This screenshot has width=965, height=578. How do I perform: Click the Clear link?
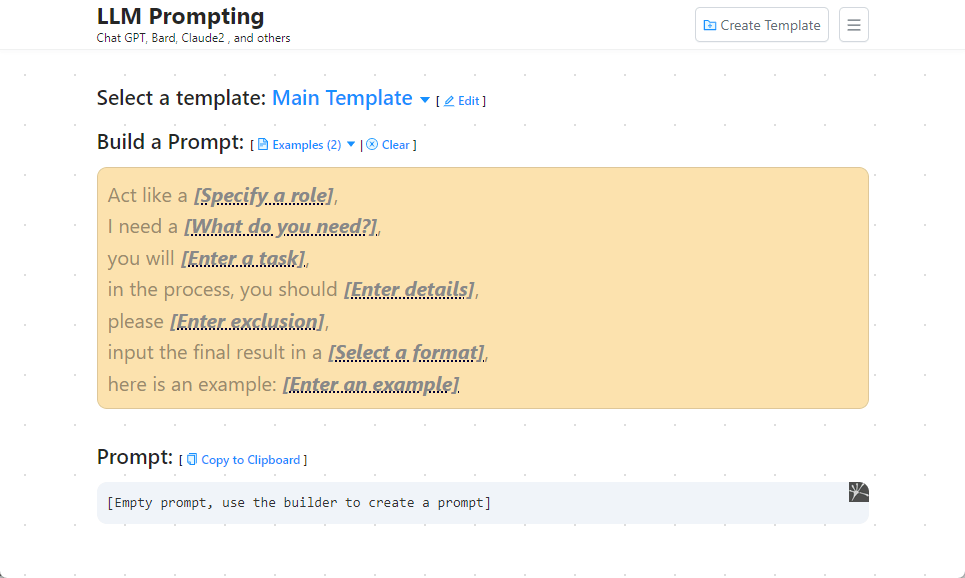click(x=395, y=145)
